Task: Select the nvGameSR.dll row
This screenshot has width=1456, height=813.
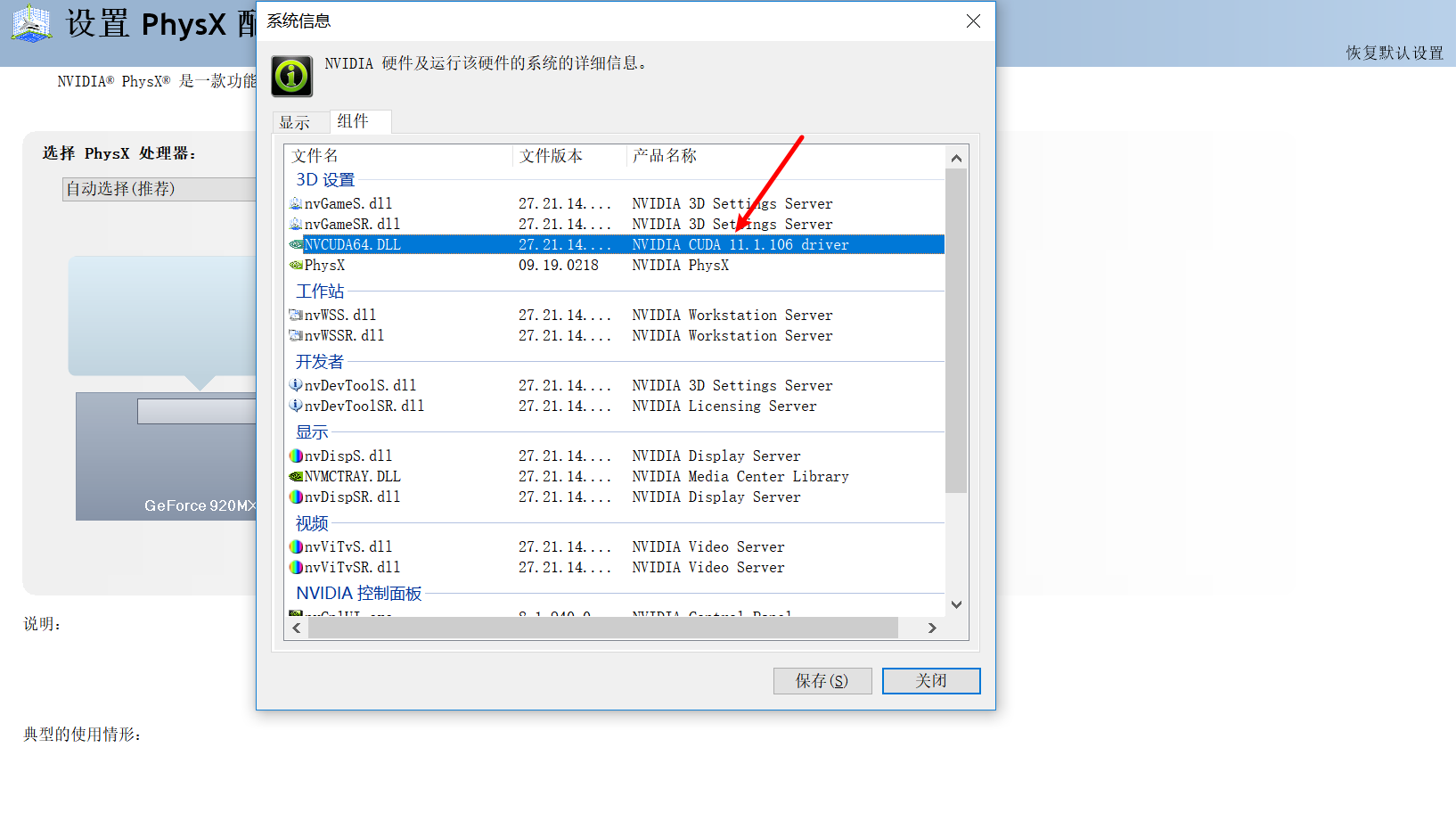Action: pos(616,224)
